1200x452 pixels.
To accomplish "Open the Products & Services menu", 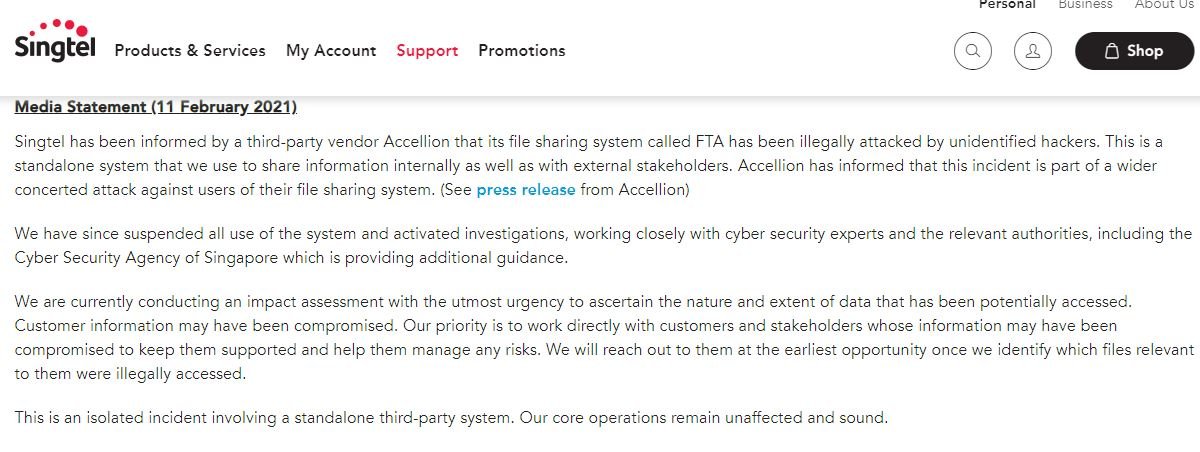I will click(190, 51).
